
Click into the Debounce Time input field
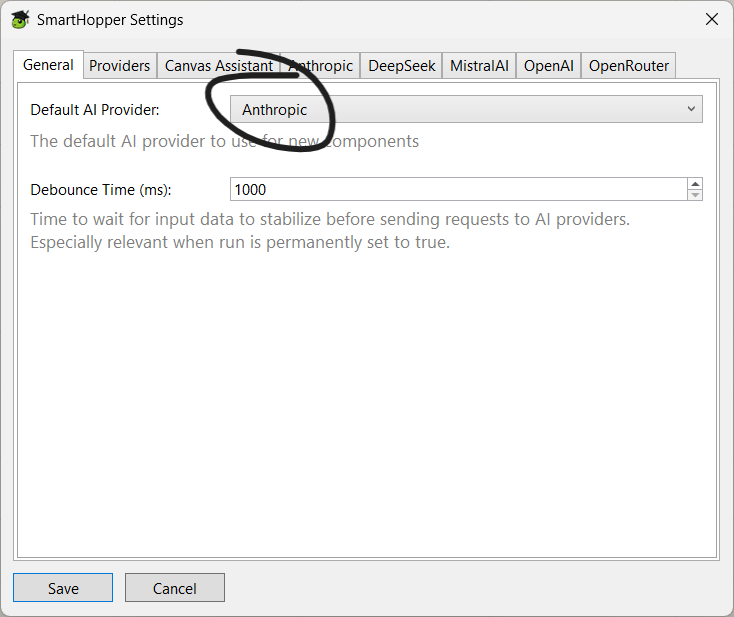[x=459, y=190]
